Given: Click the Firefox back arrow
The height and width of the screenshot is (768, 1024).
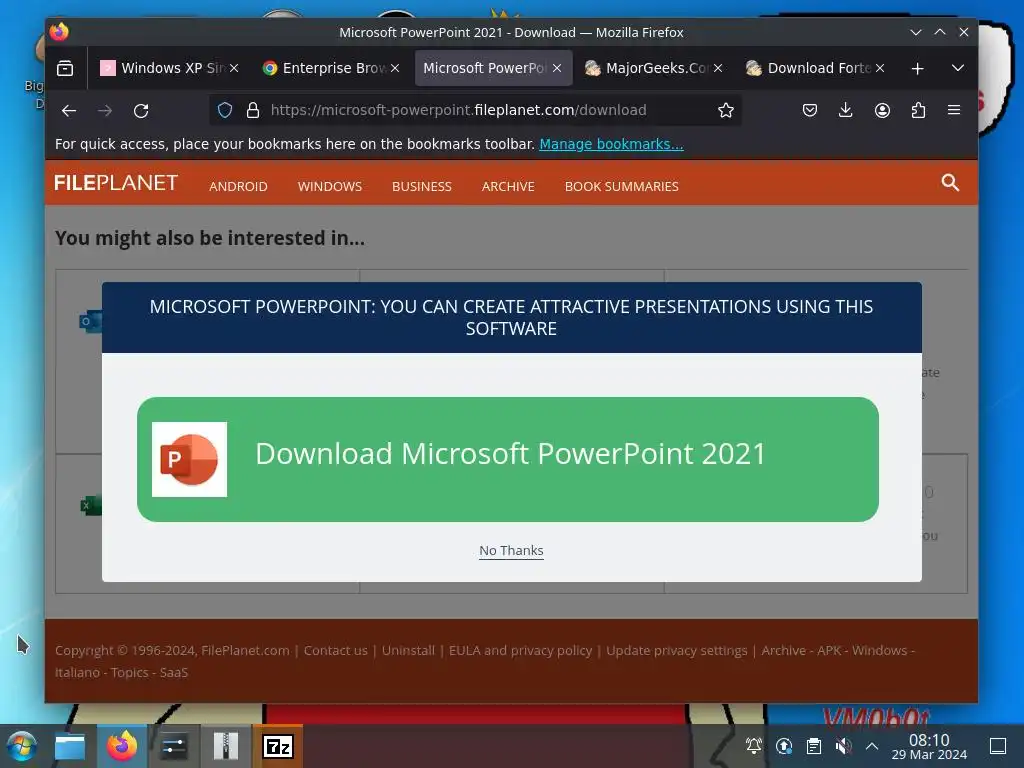Looking at the screenshot, I should (69, 110).
